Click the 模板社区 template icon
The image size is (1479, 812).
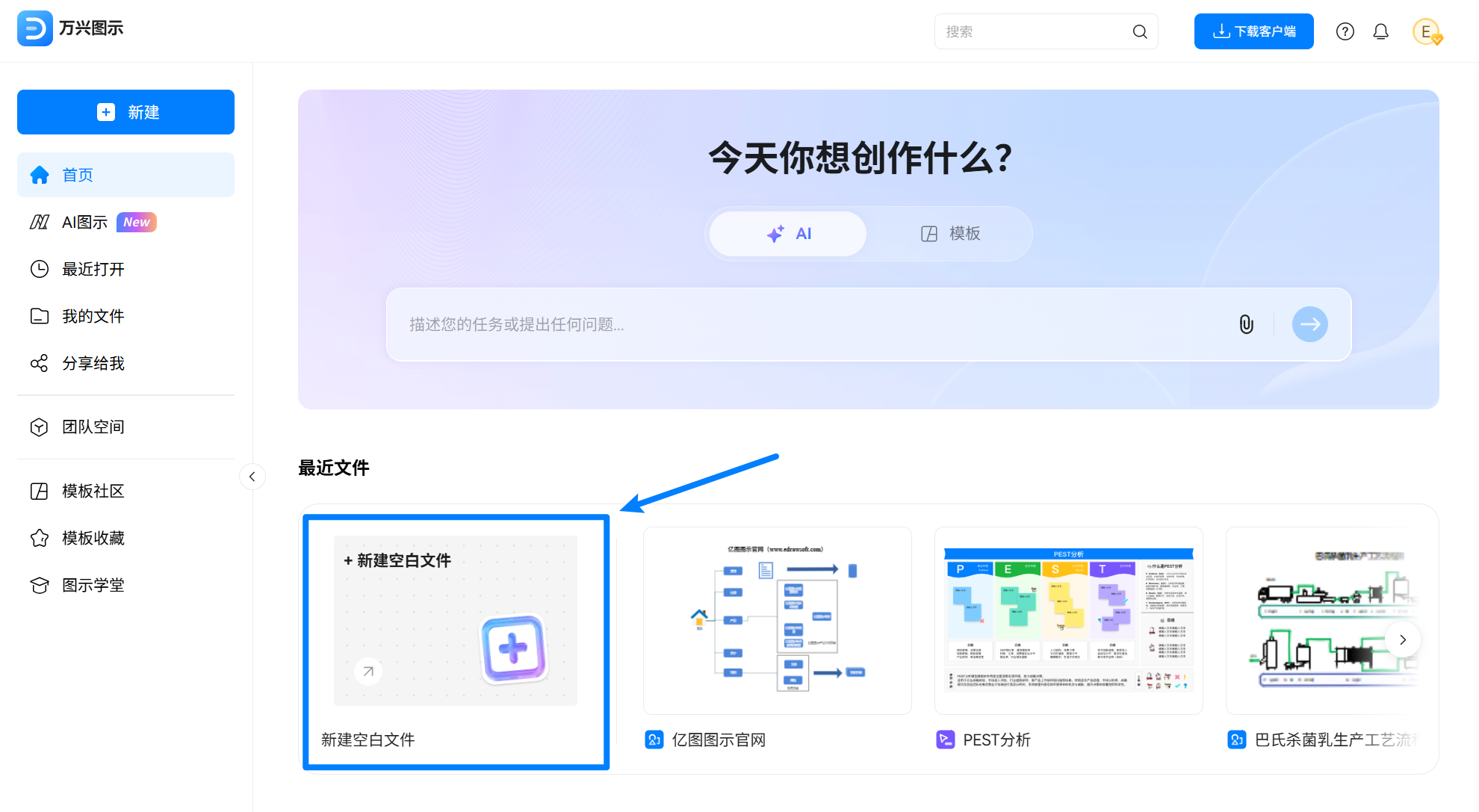click(x=39, y=491)
